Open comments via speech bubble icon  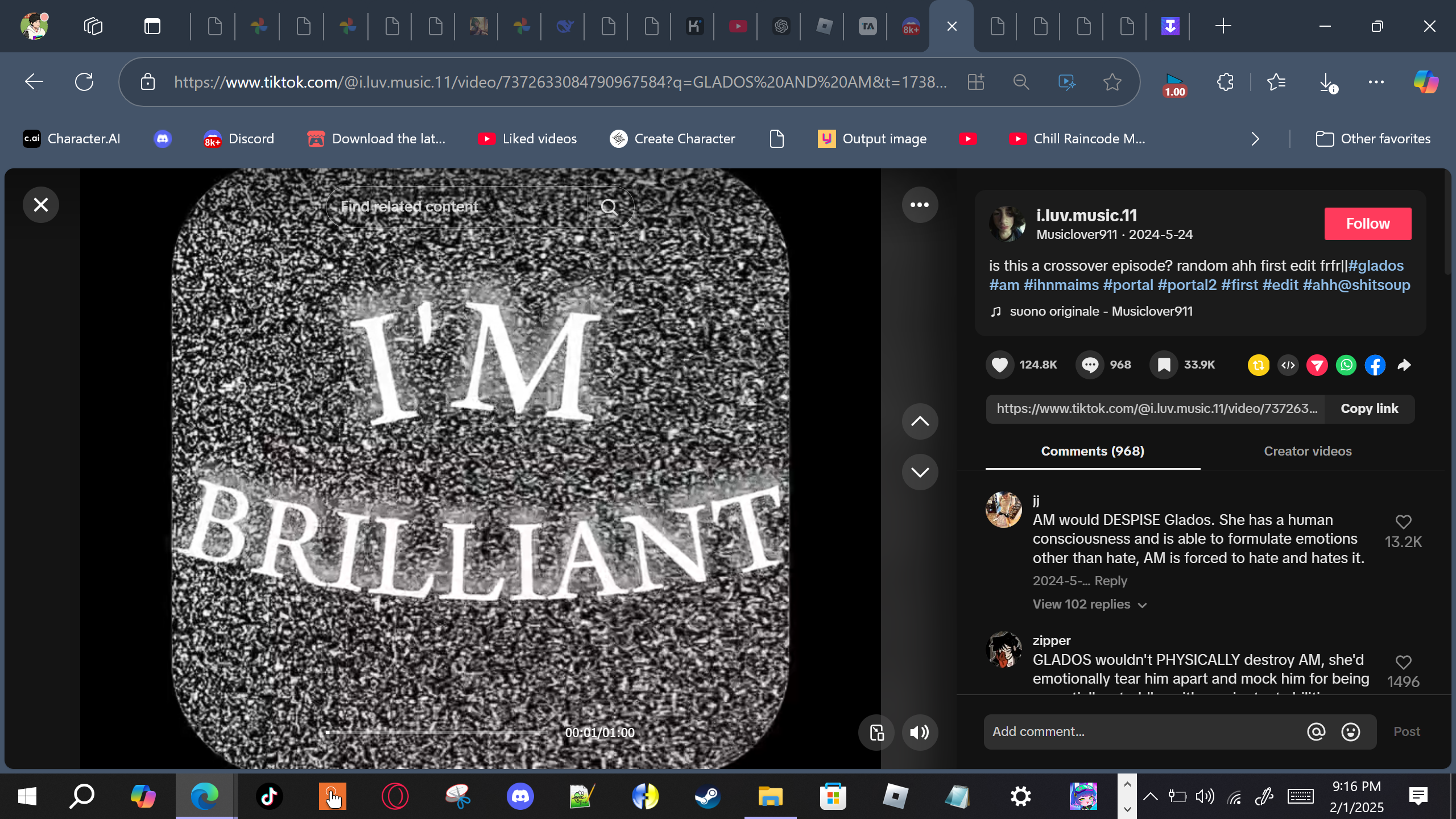point(1090,365)
